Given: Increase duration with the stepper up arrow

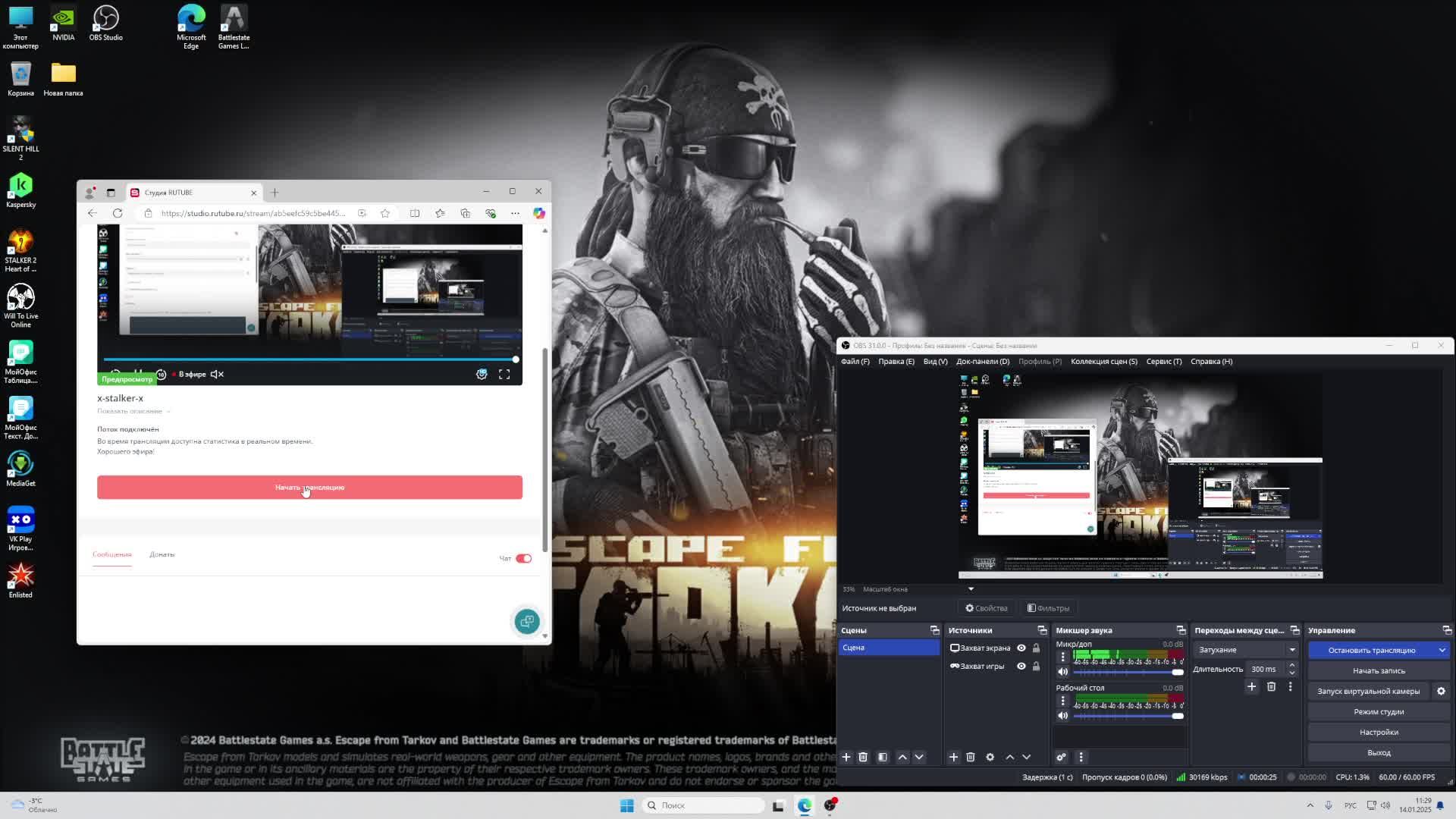Looking at the screenshot, I should tap(1292, 665).
